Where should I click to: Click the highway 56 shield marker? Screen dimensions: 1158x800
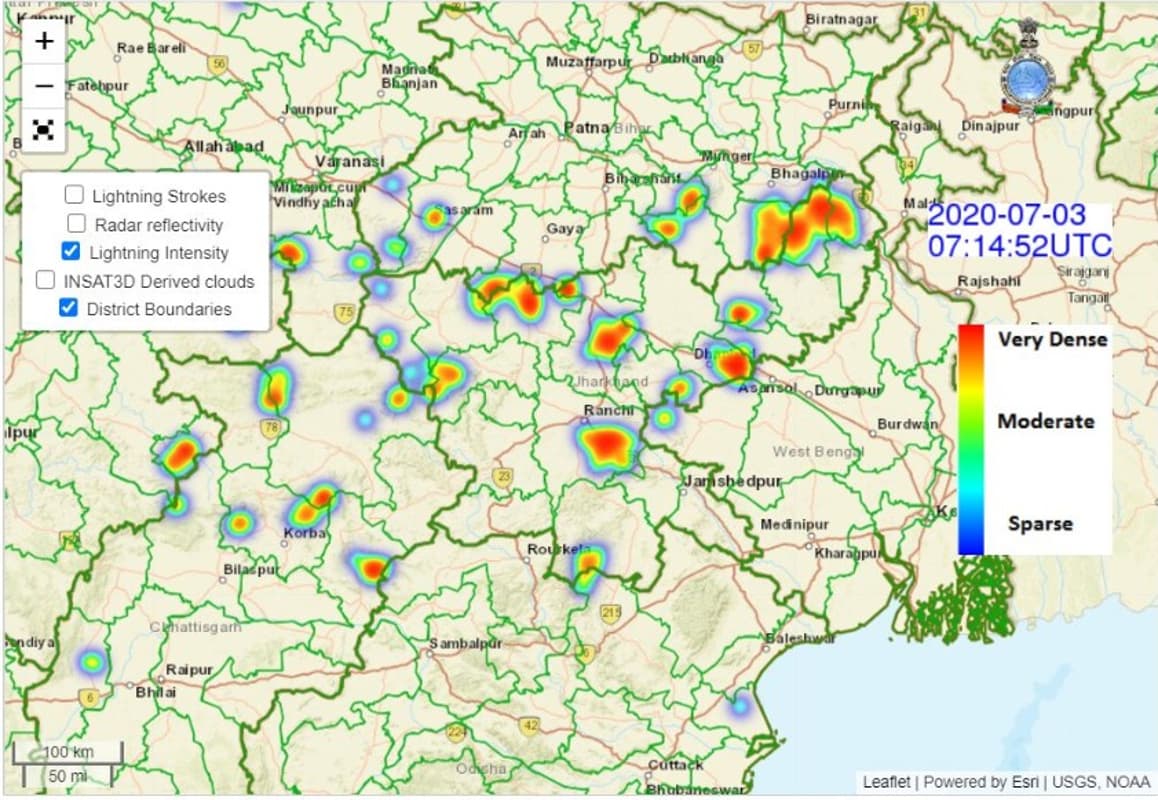(x=218, y=63)
